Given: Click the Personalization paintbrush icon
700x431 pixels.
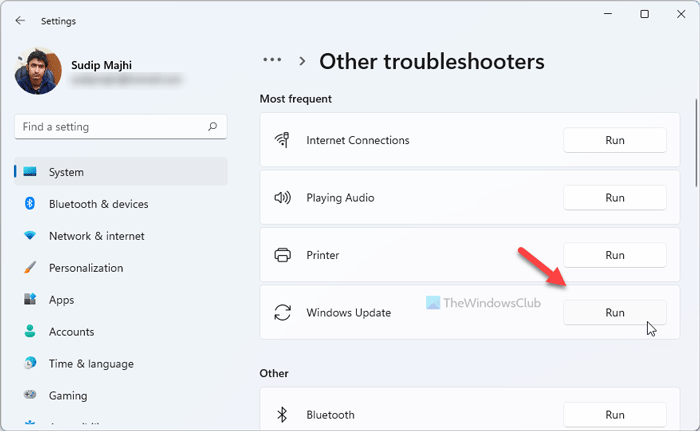Looking at the screenshot, I should tap(30, 268).
